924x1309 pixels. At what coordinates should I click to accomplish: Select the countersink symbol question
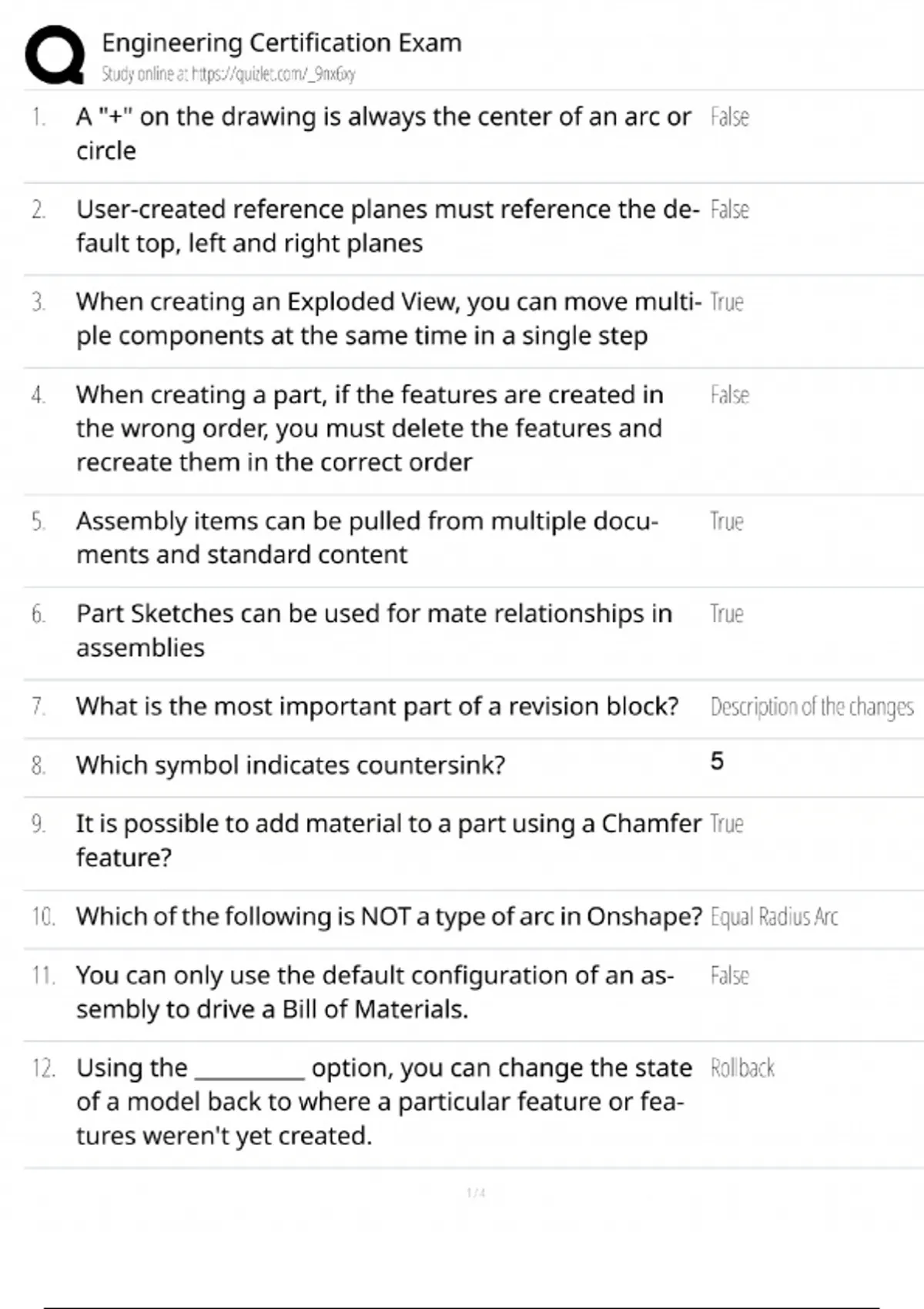coord(290,765)
